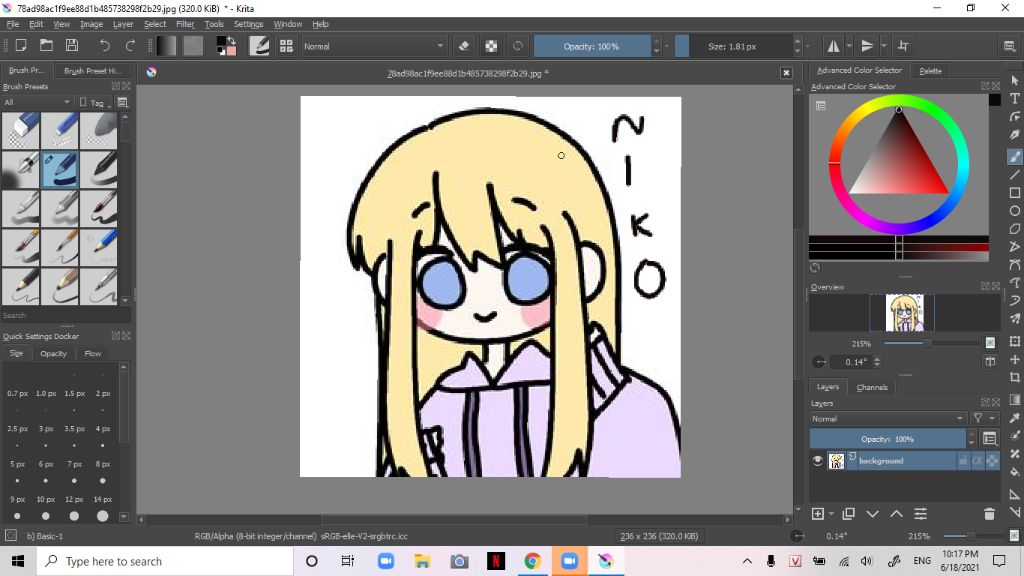1024x576 pixels.
Task: Switch to Brush Preset History tab
Action: [92, 71]
